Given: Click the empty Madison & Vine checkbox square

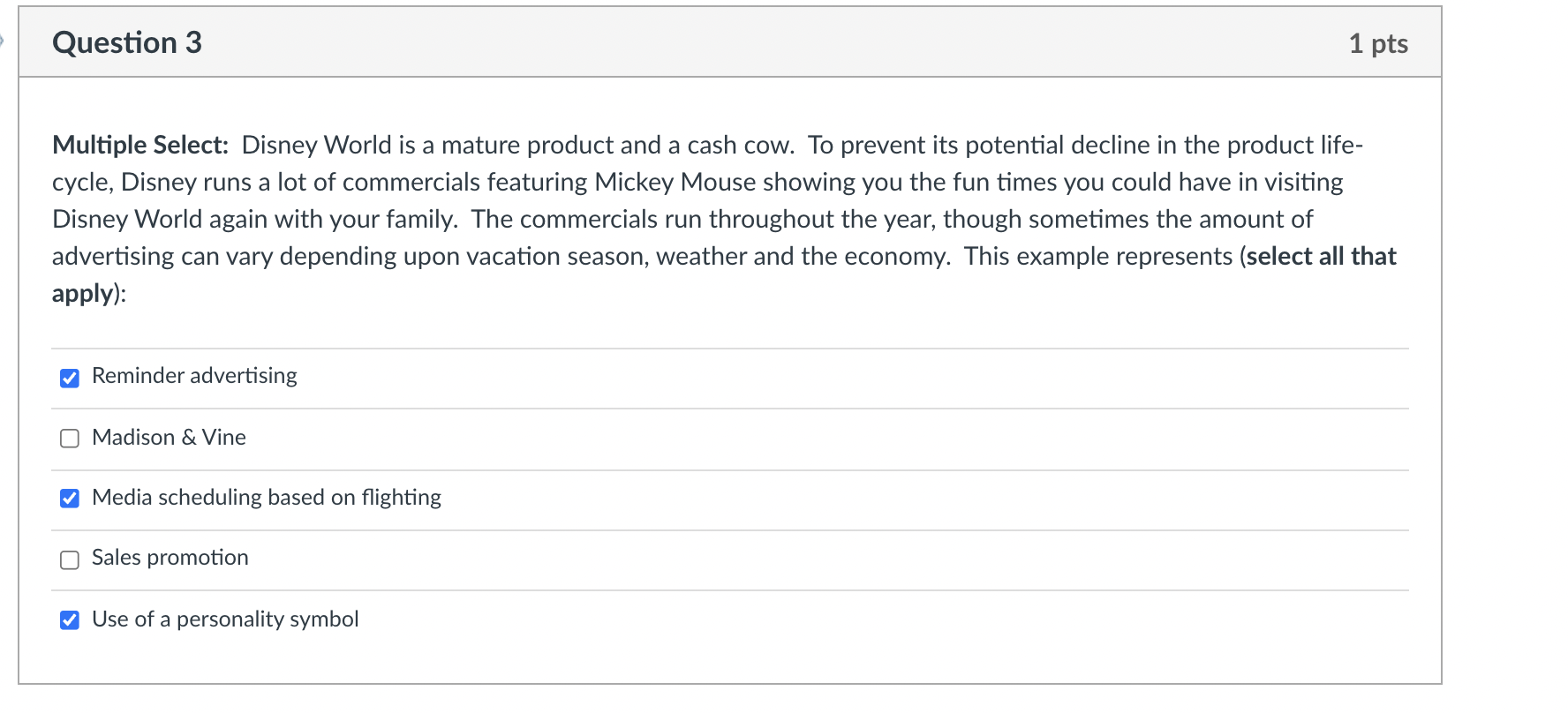Looking at the screenshot, I should (x=69, y=438).
